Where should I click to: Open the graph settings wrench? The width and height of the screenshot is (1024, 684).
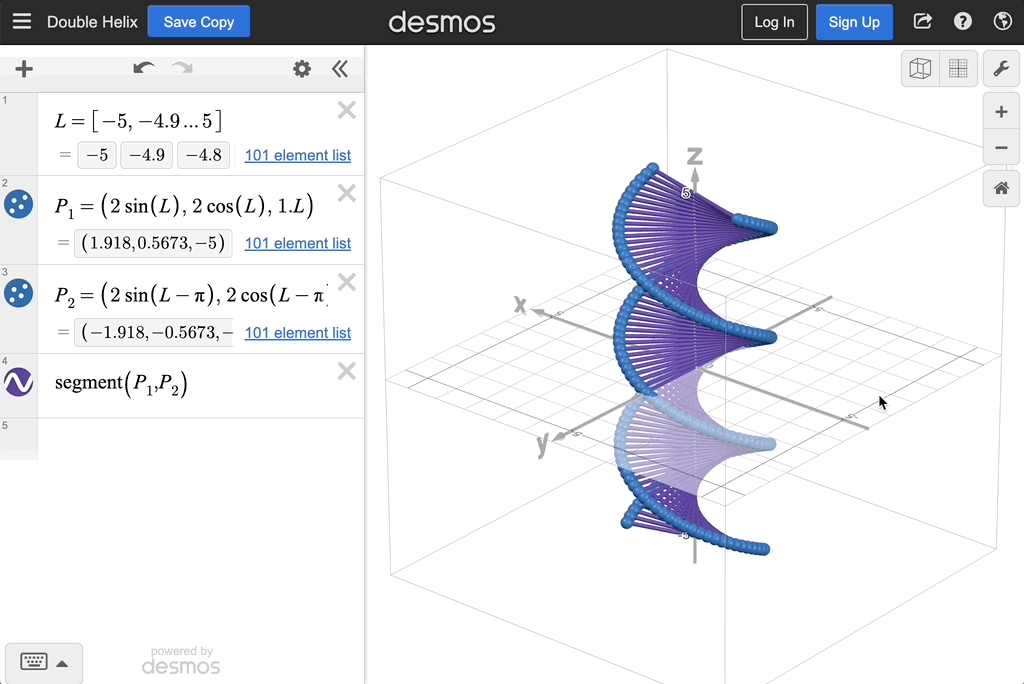1001,69
